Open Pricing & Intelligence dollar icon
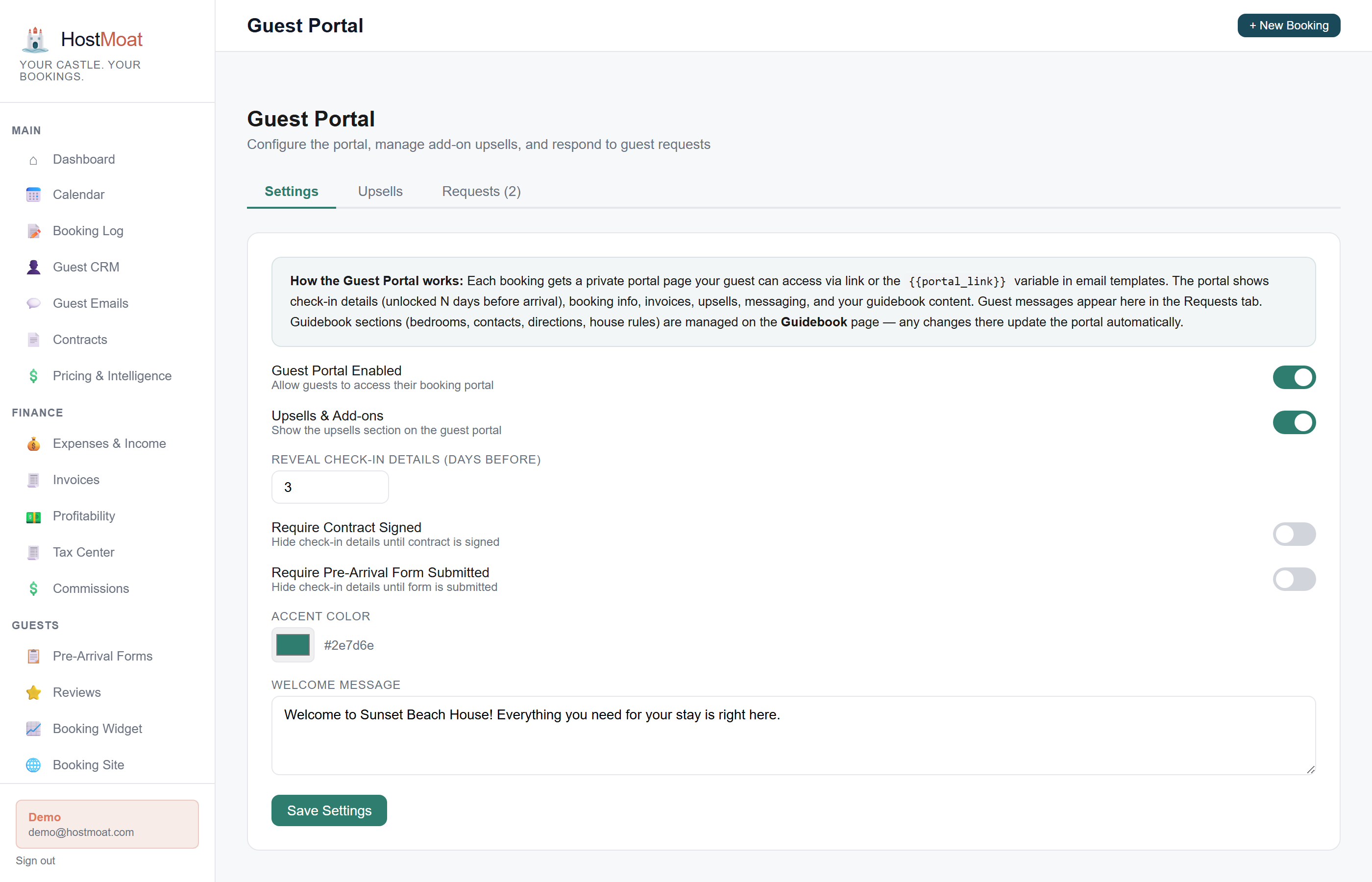The width and height of the screenshot is (1372, 882). [x=33, y=376]
